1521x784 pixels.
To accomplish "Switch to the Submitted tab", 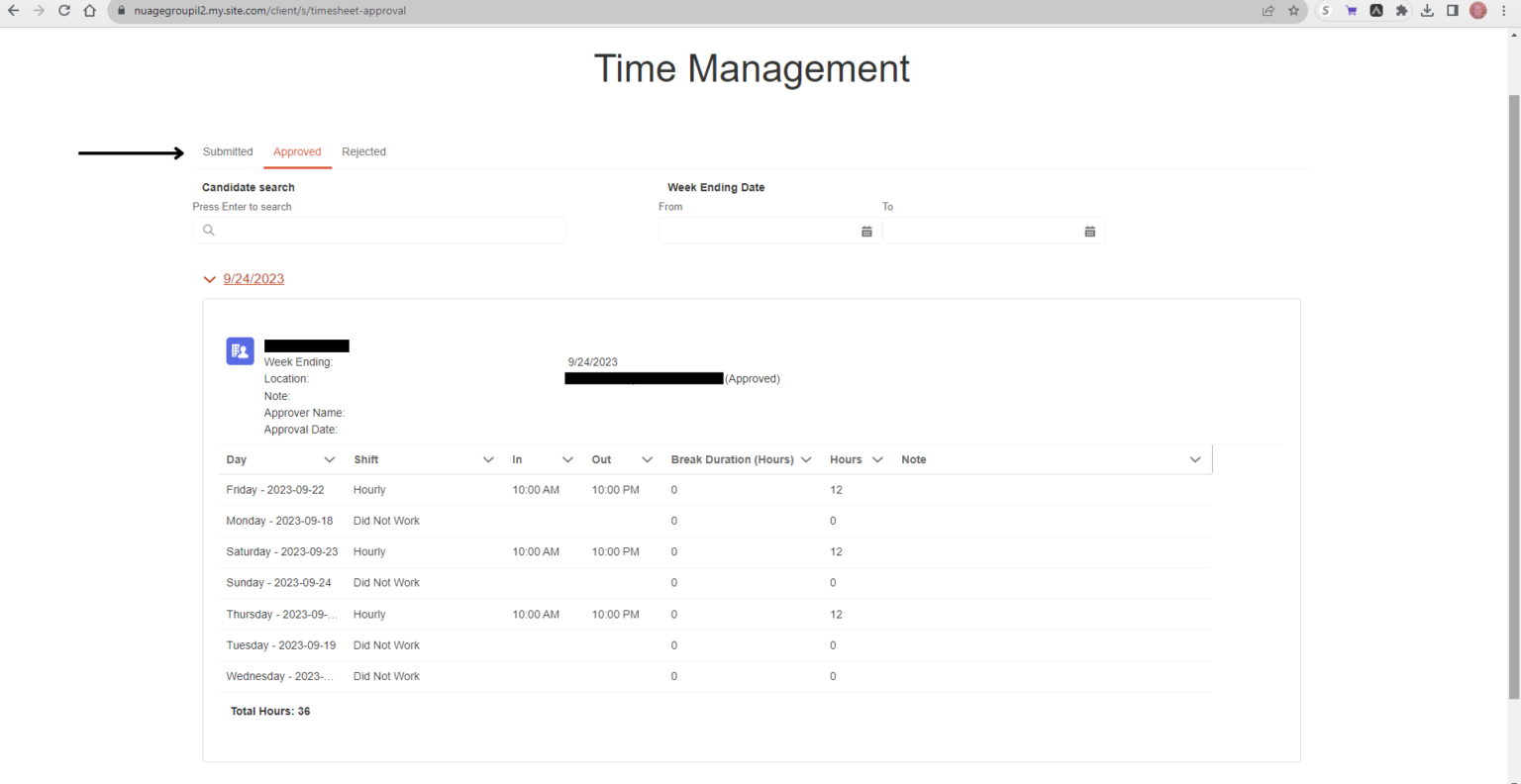I will (x=228, y=151).
